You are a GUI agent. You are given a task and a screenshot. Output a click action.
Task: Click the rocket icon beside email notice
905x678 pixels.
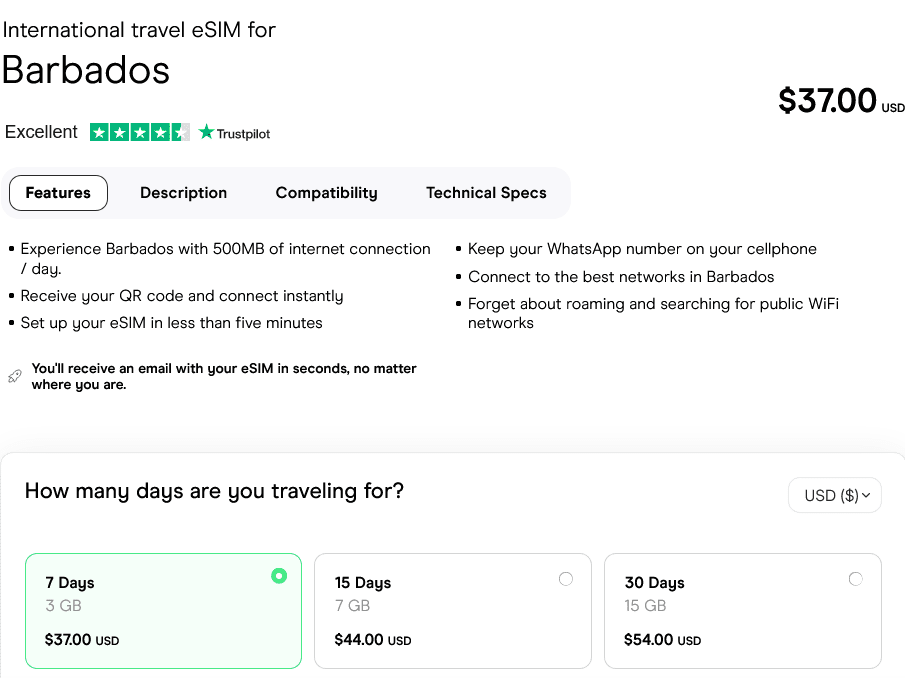pyautogui.click(x=14, y=376)
